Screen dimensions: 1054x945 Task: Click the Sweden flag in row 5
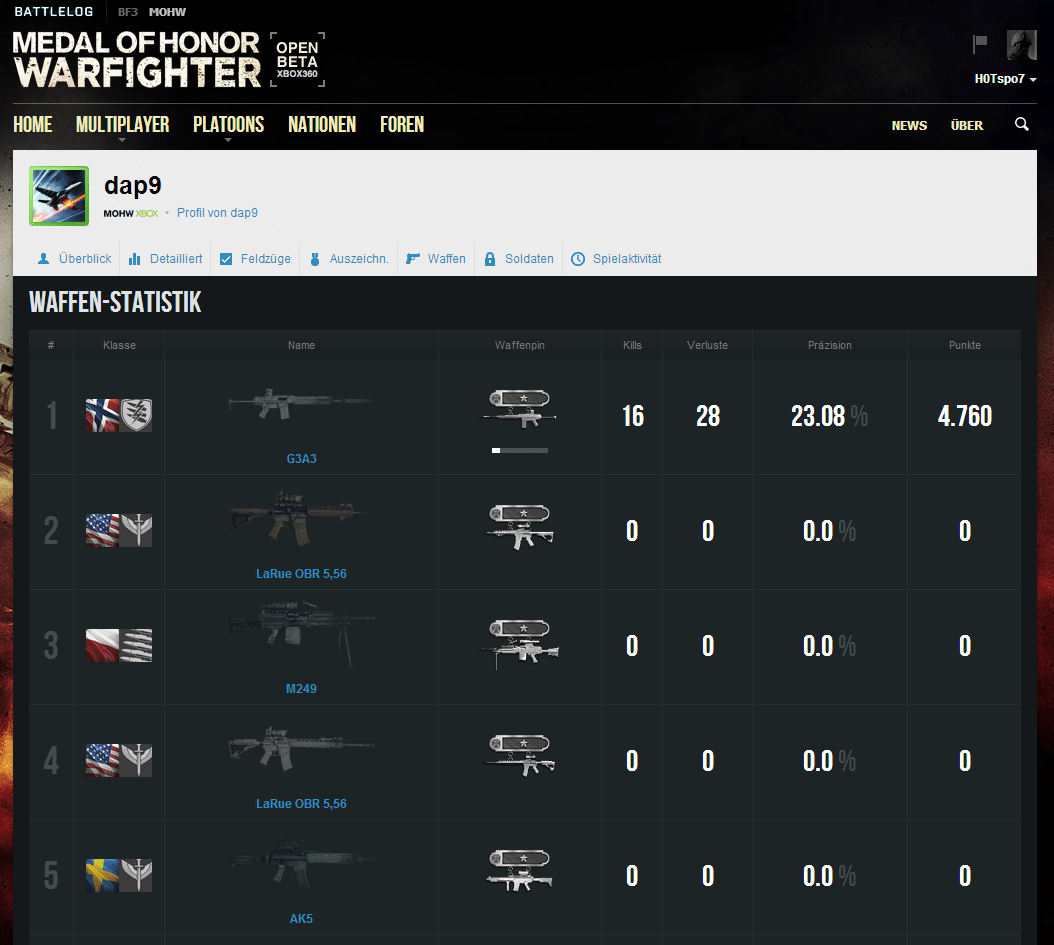102,875
